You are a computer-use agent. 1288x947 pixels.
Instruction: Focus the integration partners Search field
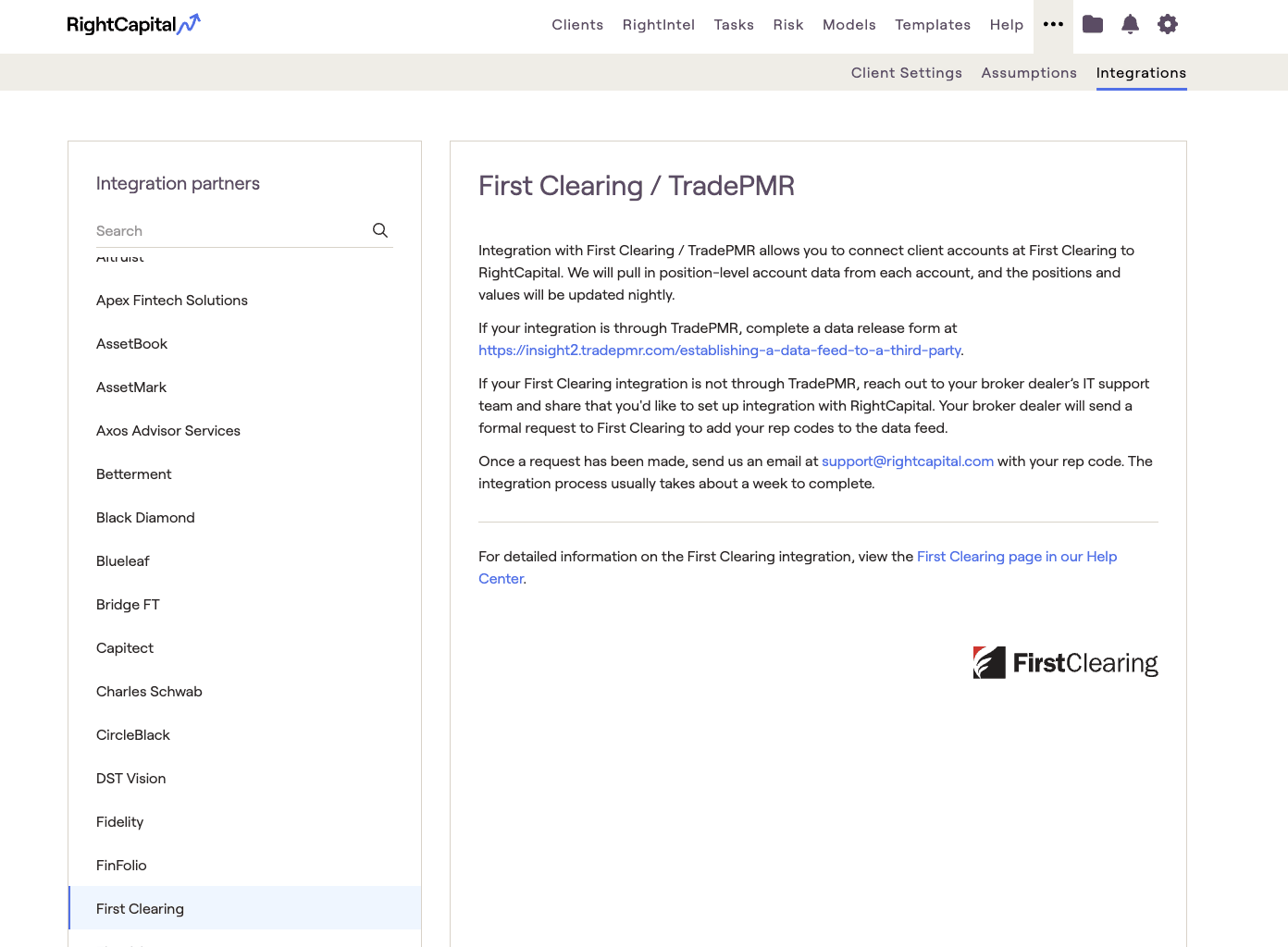(x=229, y=231)
